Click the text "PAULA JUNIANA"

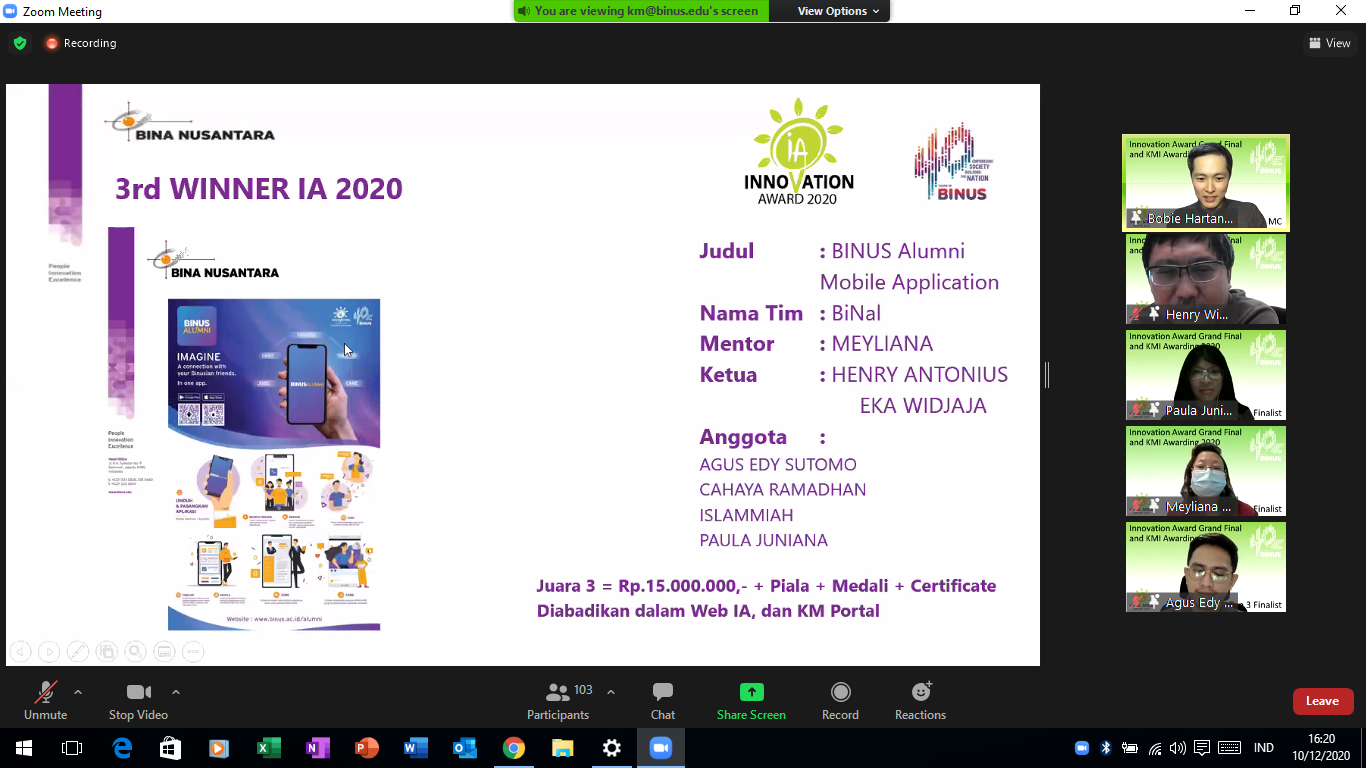click(x=764, y=541)
